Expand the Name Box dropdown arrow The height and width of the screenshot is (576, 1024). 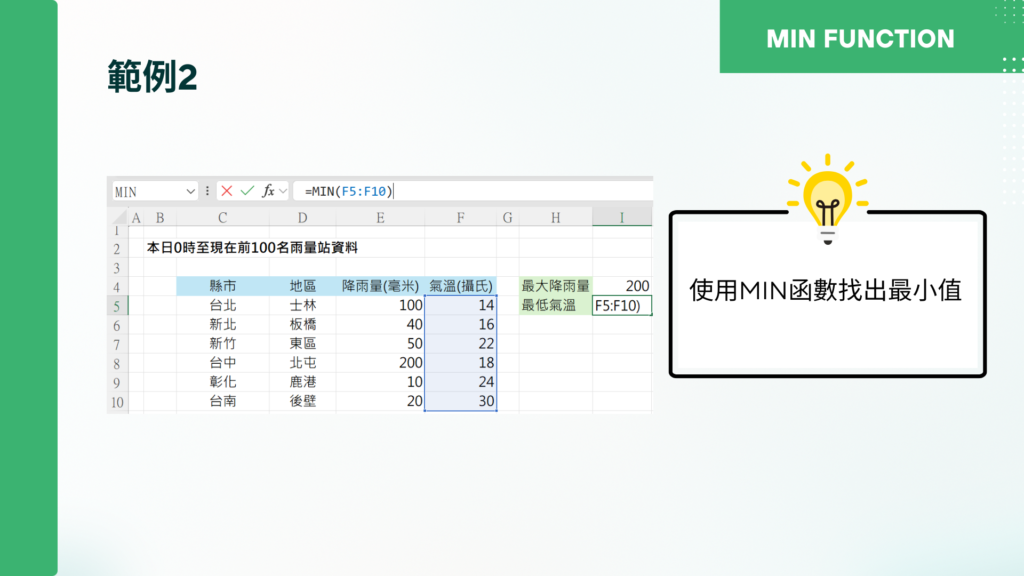tap(190, 191)
